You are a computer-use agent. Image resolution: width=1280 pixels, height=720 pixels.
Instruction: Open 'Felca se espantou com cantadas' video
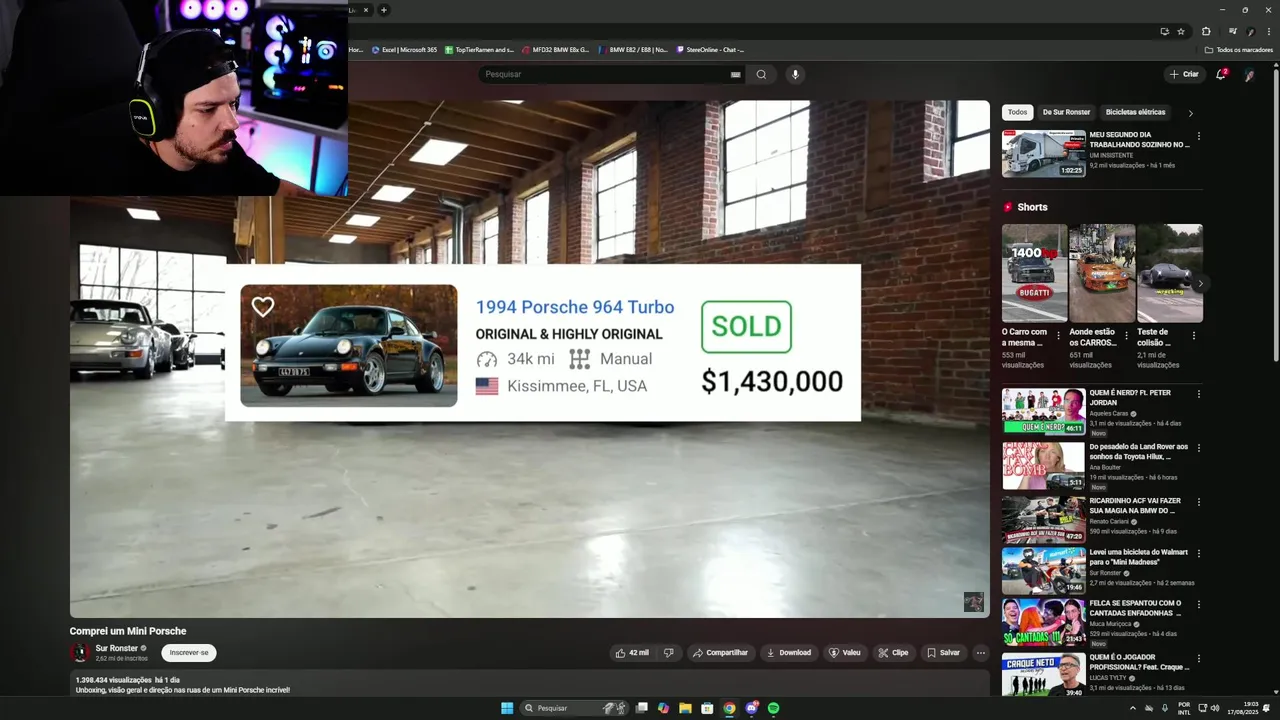[x=1043, y=622]
